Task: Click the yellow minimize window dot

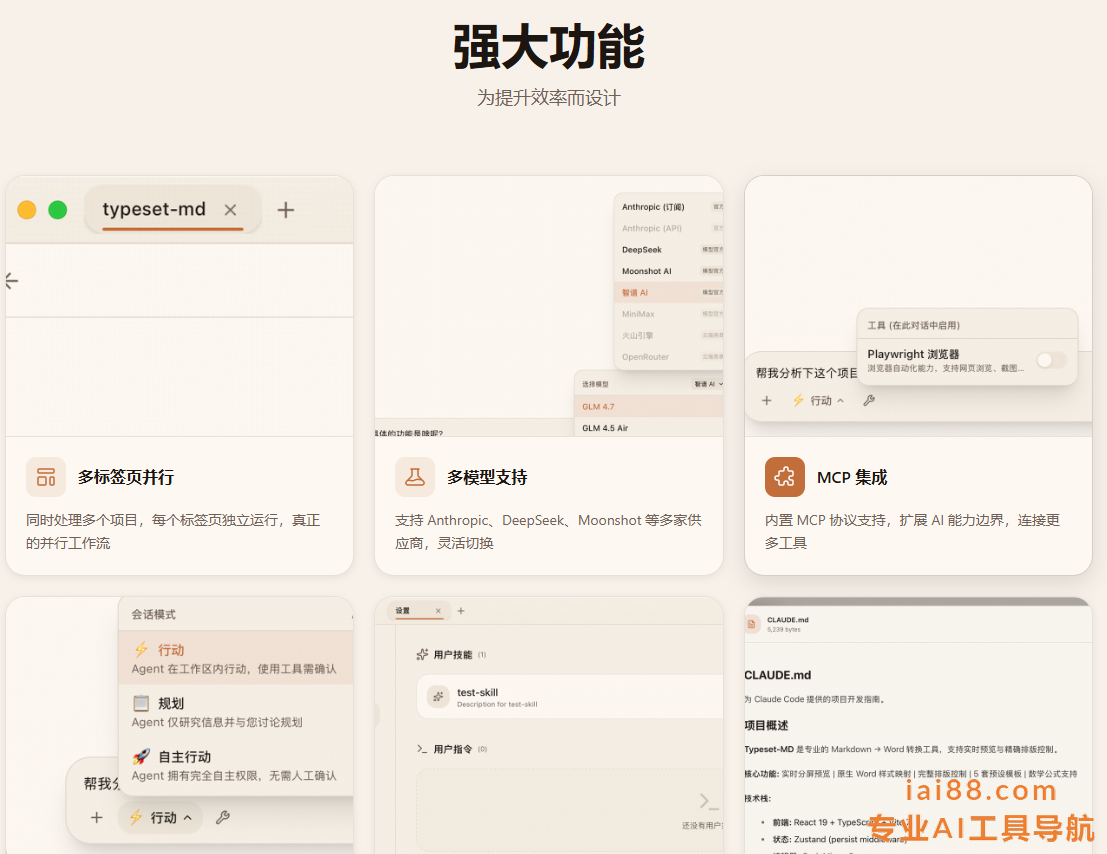Action: click(27, 210)
